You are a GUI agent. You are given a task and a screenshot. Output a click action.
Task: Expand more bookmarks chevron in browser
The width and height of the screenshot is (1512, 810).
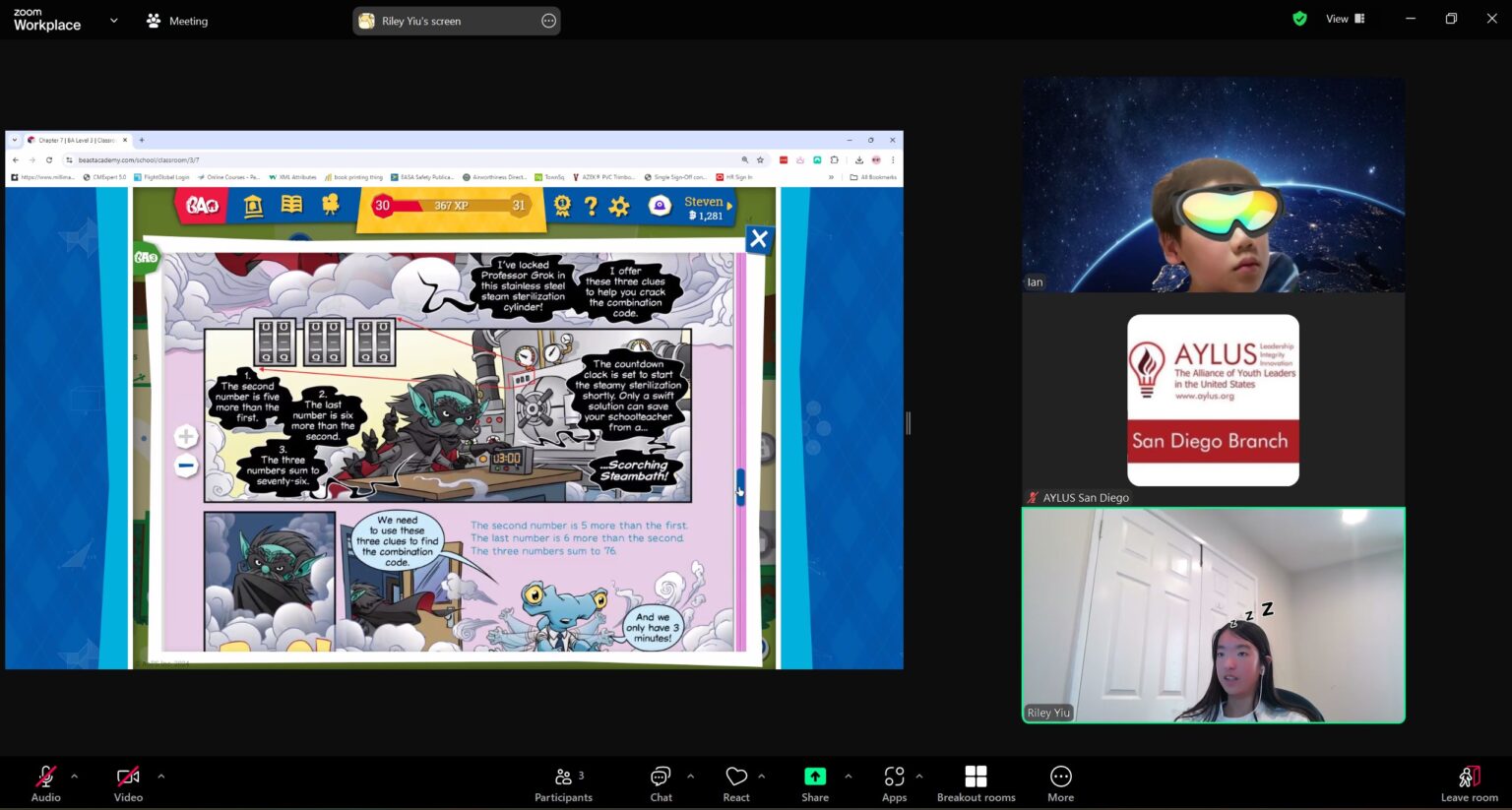click(x=831, y=177)
